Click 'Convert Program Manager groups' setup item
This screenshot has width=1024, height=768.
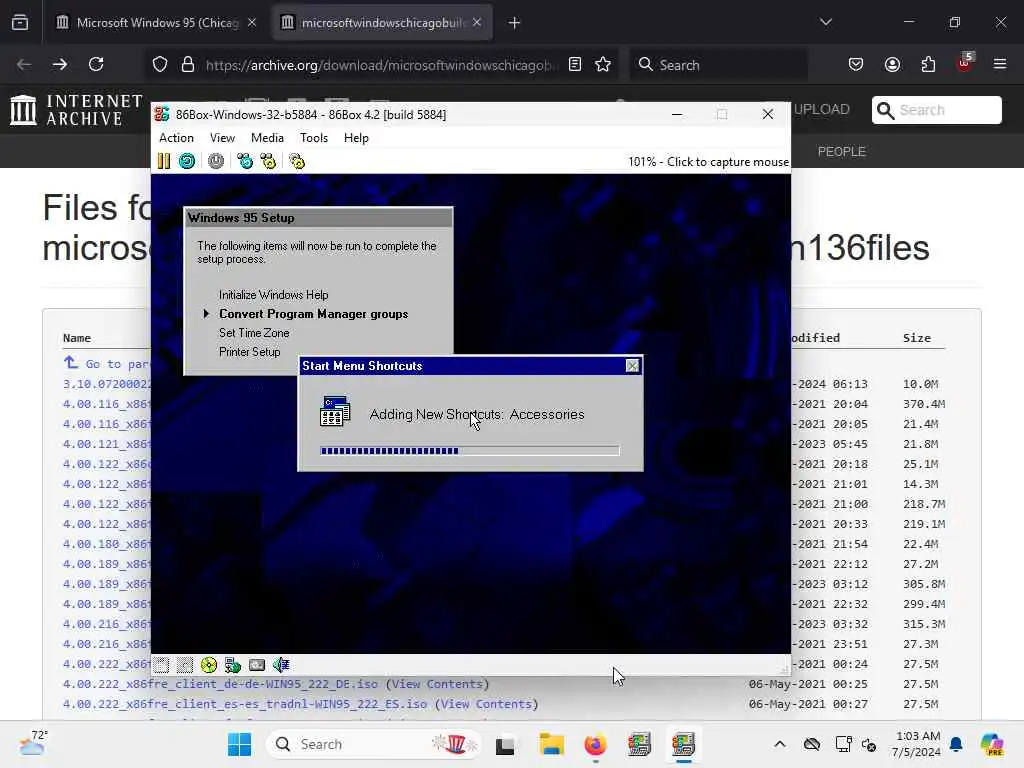coord(313,314)
